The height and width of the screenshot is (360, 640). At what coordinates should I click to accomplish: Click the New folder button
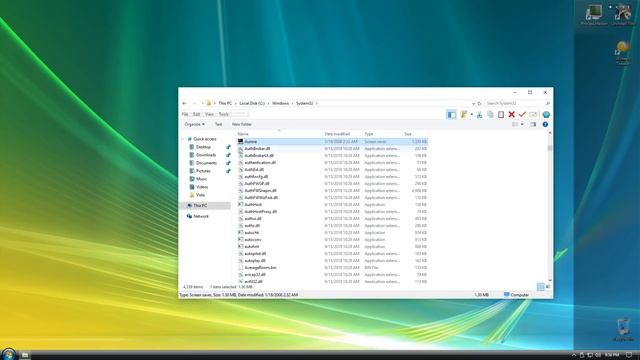click(242, 124)
